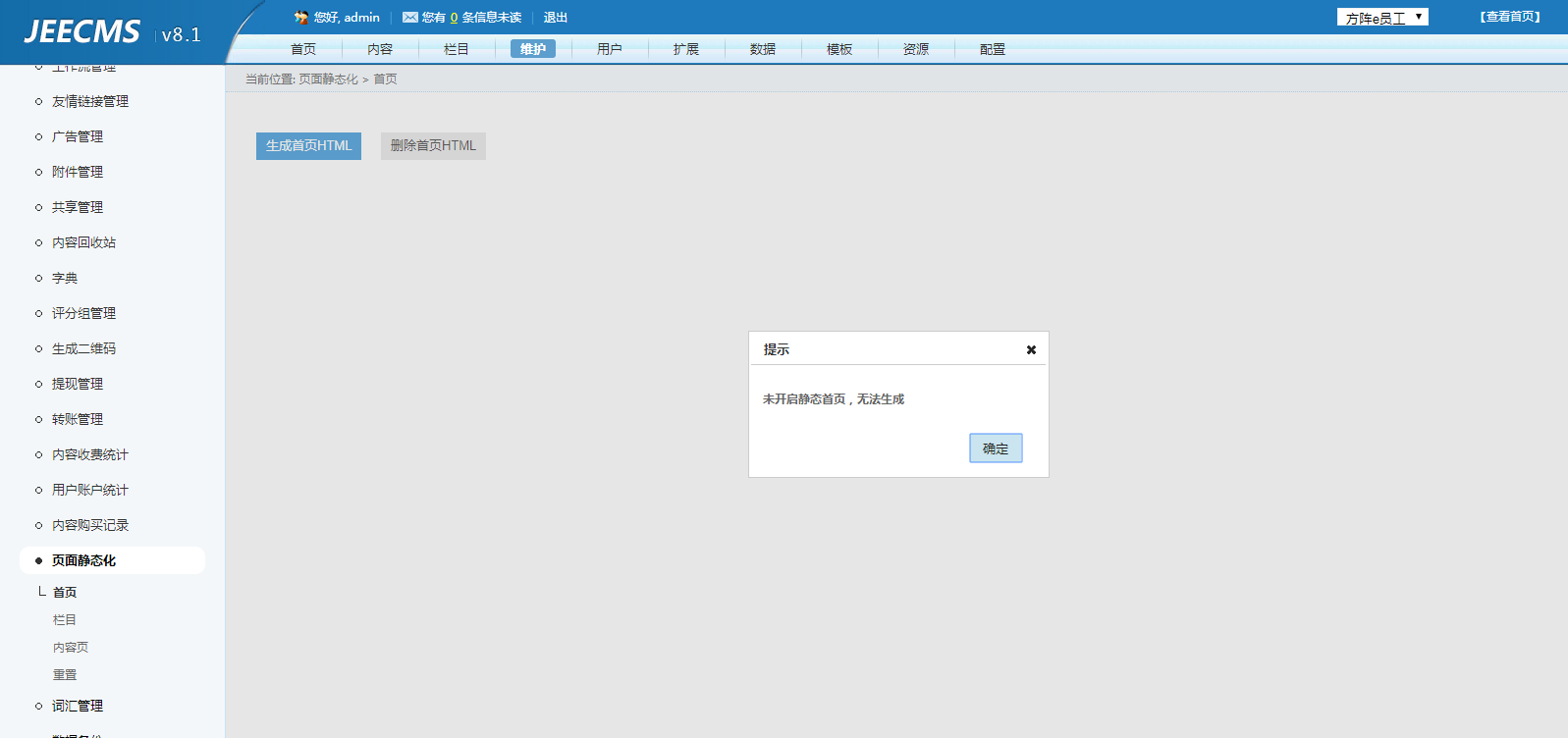Screen dimensions: 1568x738
Task: Select 重置 under 页面静态化
Action: 65,674
